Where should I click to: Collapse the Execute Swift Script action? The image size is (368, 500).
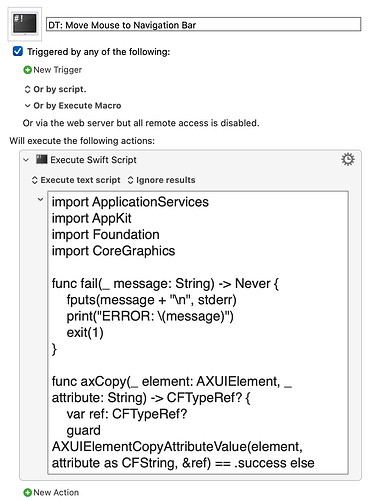[26, 160]
